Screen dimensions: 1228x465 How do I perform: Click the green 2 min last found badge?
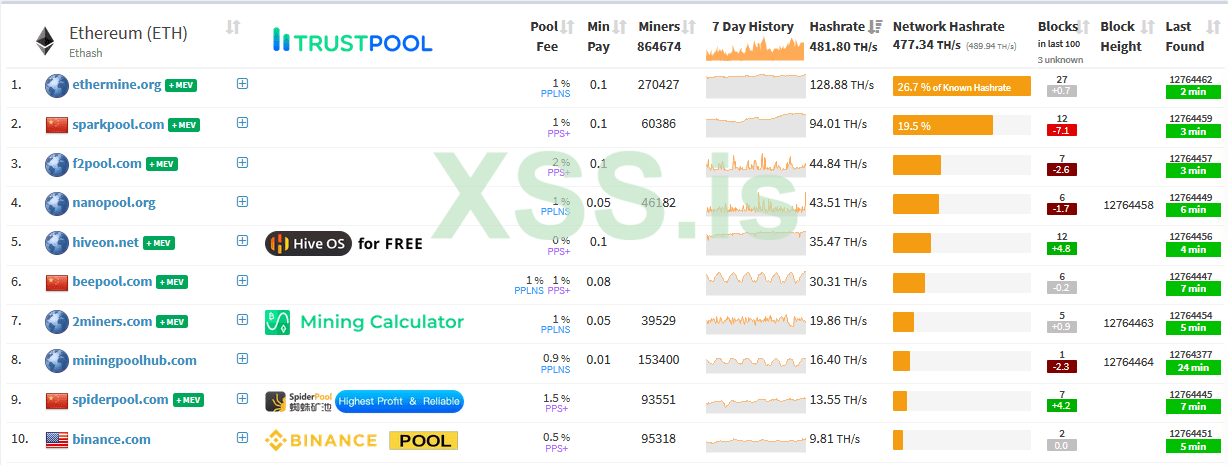1191,92
